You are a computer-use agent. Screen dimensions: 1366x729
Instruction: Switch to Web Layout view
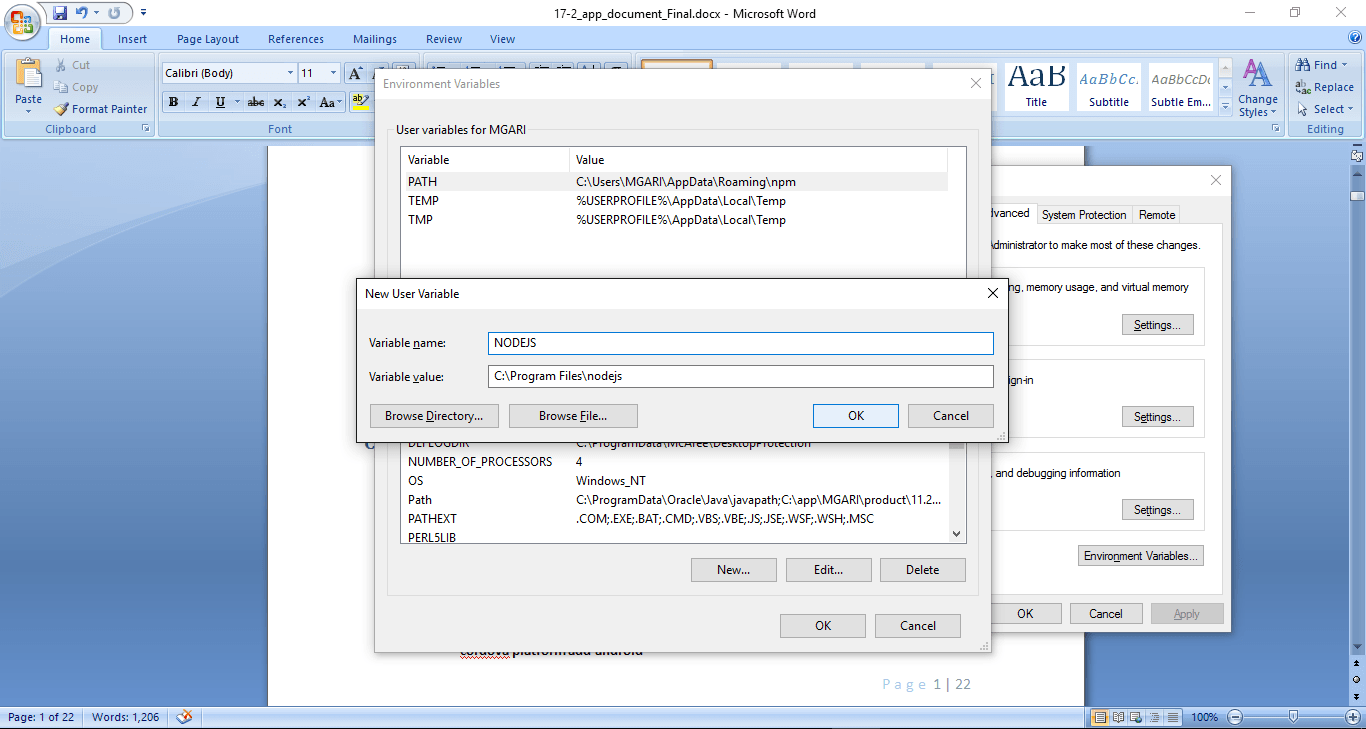tap(1134, 717)
